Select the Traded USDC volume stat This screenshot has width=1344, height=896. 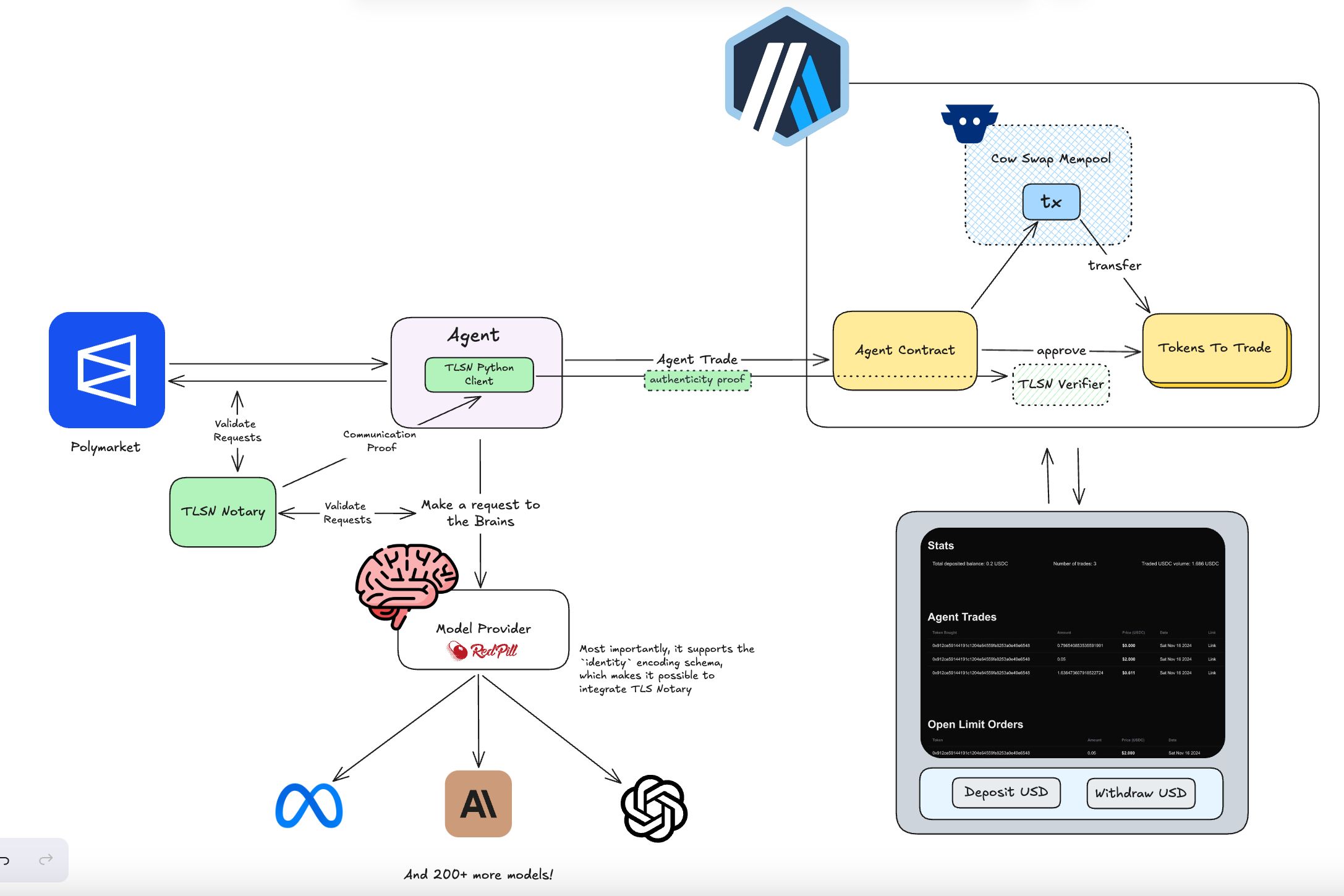coord(1180,564)
